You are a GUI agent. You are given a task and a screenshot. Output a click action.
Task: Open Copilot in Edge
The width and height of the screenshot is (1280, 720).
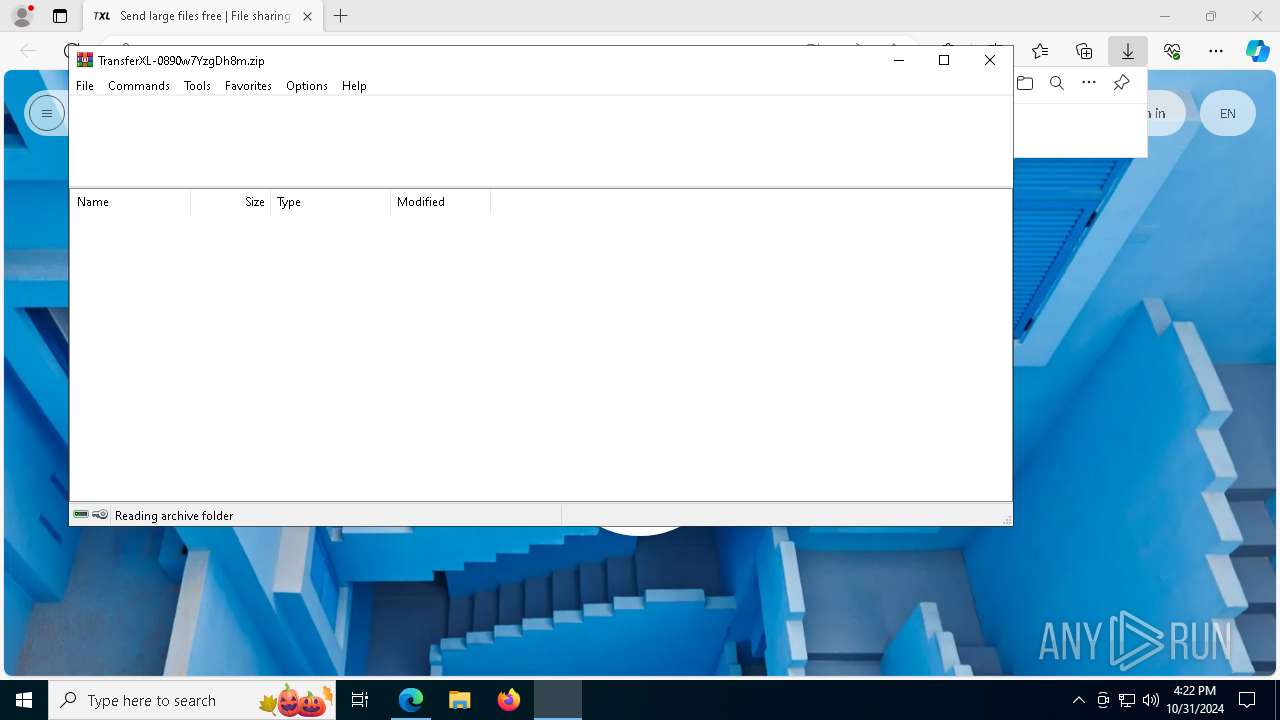(x=1258, y=51)
